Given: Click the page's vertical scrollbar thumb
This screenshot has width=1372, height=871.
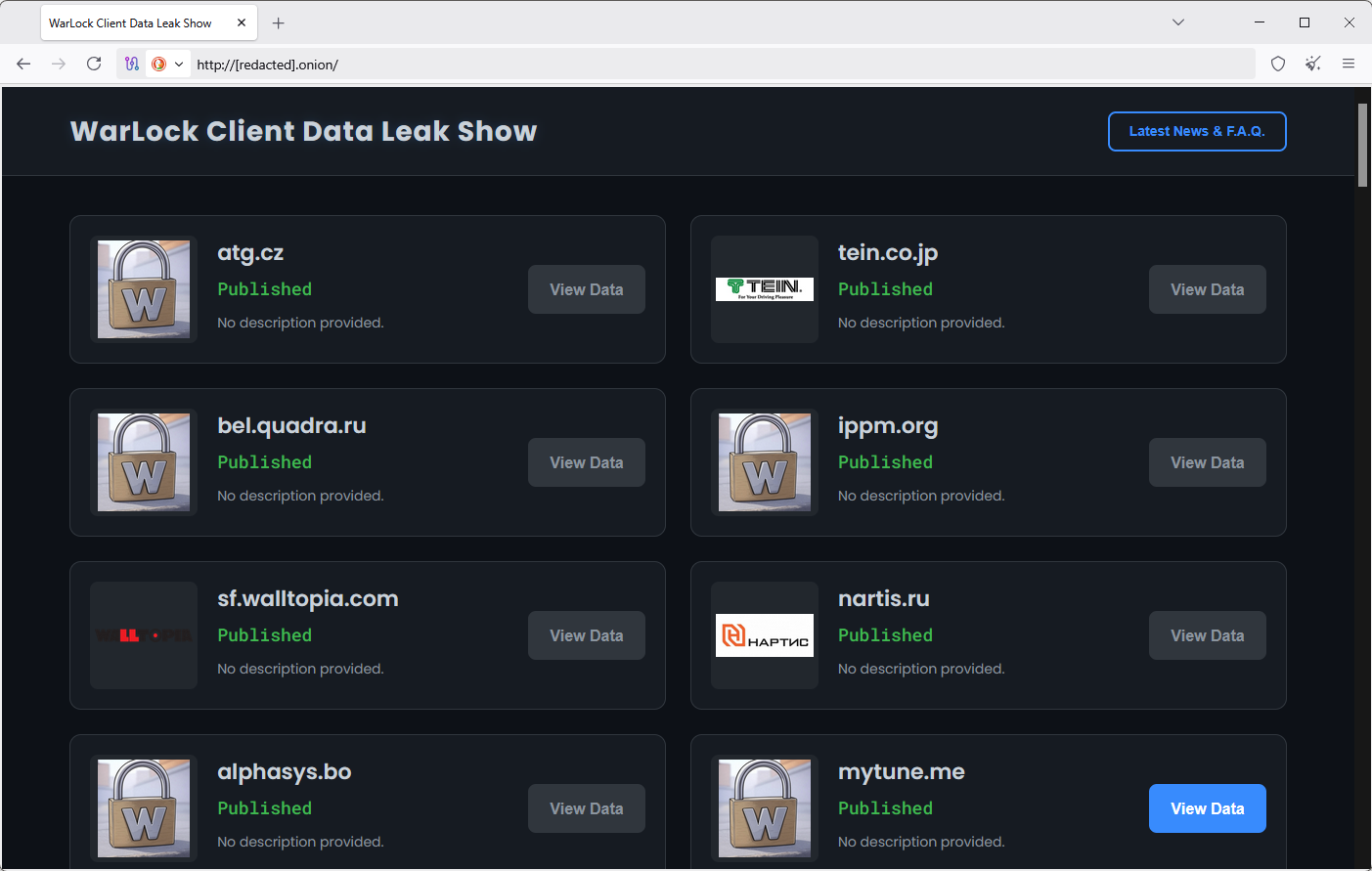Looking at the screenshot, I should [1362, 145].
